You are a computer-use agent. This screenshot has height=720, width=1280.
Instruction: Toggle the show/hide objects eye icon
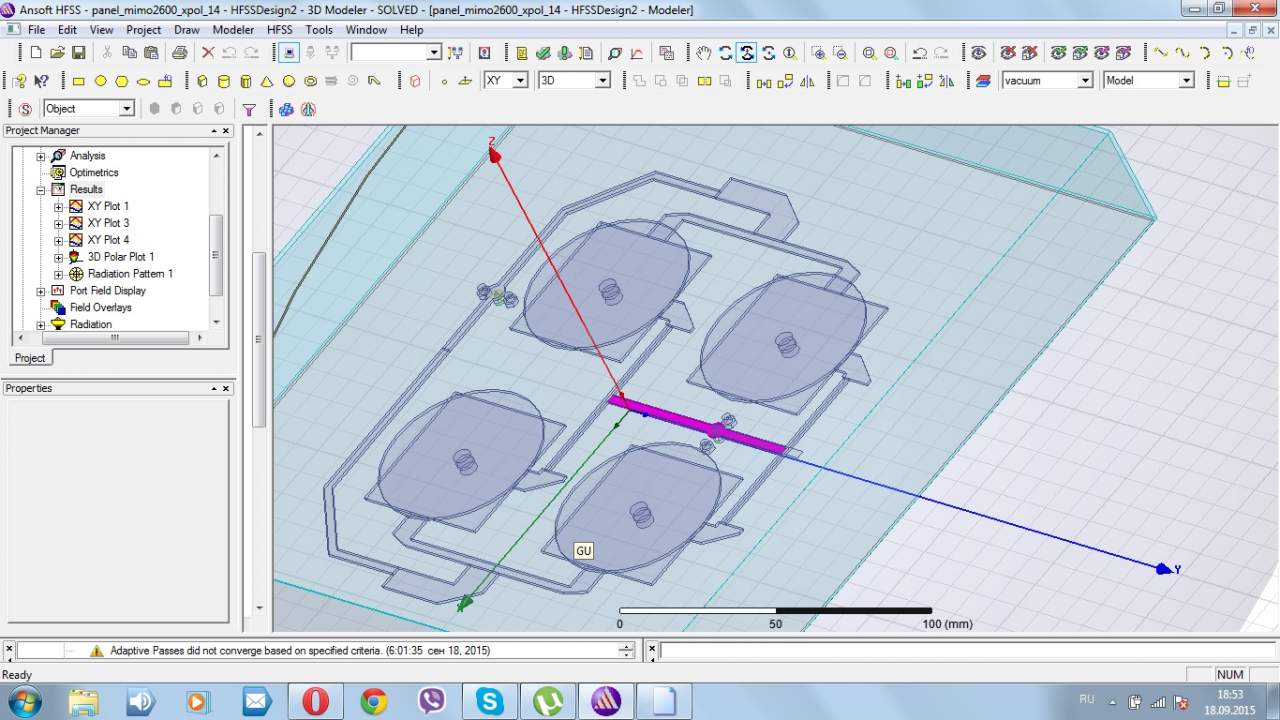click(978, 53)
